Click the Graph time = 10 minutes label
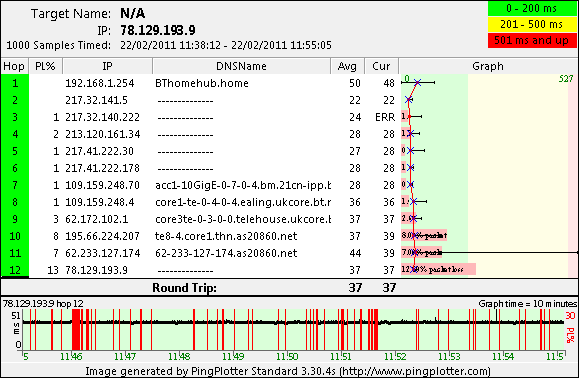Viewport: 579px width, 378px height. [528, 304]
